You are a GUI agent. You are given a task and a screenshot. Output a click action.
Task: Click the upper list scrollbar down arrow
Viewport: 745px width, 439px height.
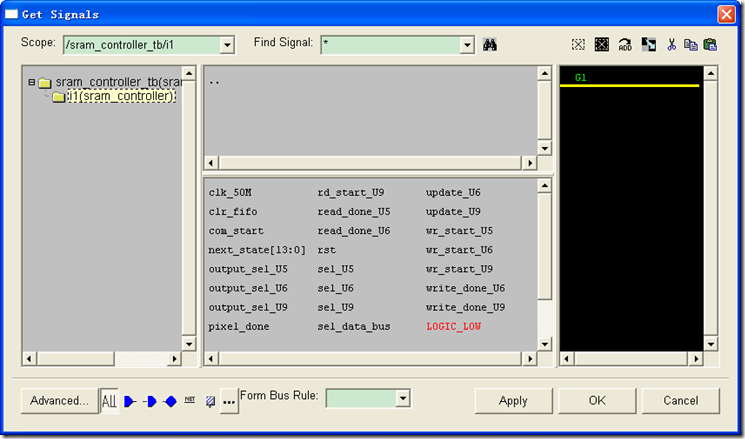point(544,148)
